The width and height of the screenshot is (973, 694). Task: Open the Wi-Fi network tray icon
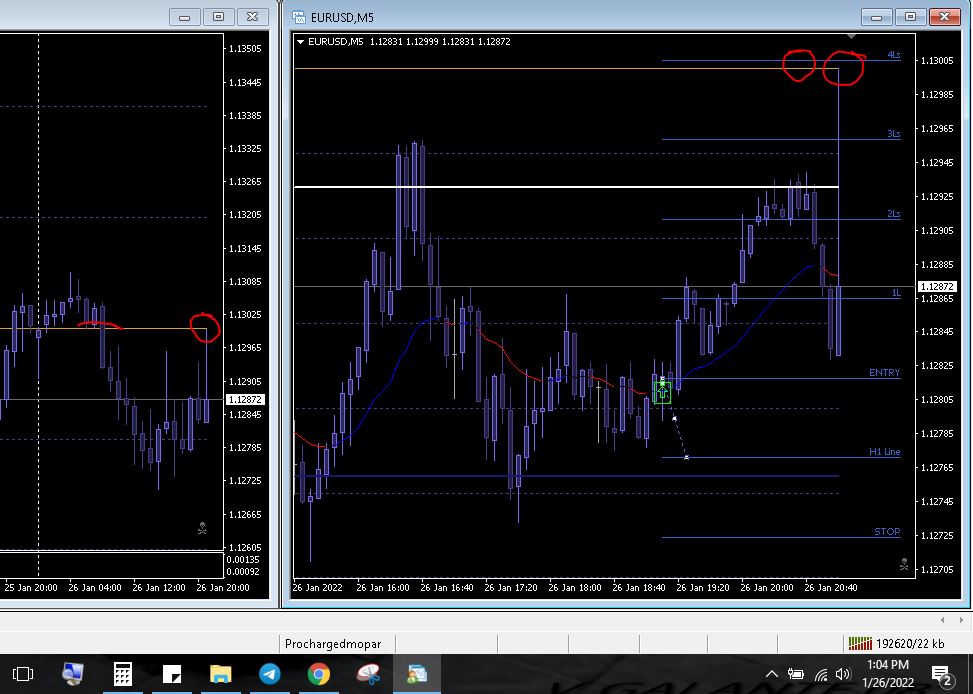[x=821, y=674]
